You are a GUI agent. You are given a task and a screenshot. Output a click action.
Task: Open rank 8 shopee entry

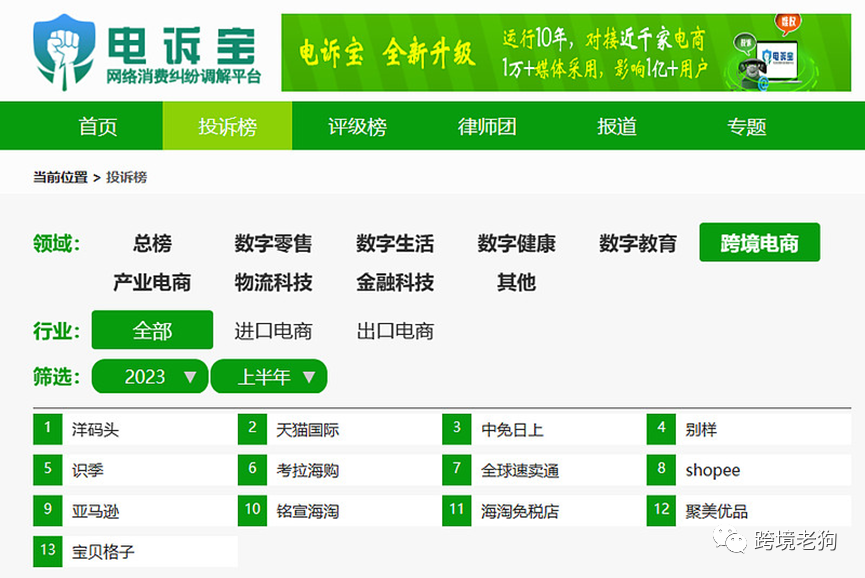coord(749,470)
